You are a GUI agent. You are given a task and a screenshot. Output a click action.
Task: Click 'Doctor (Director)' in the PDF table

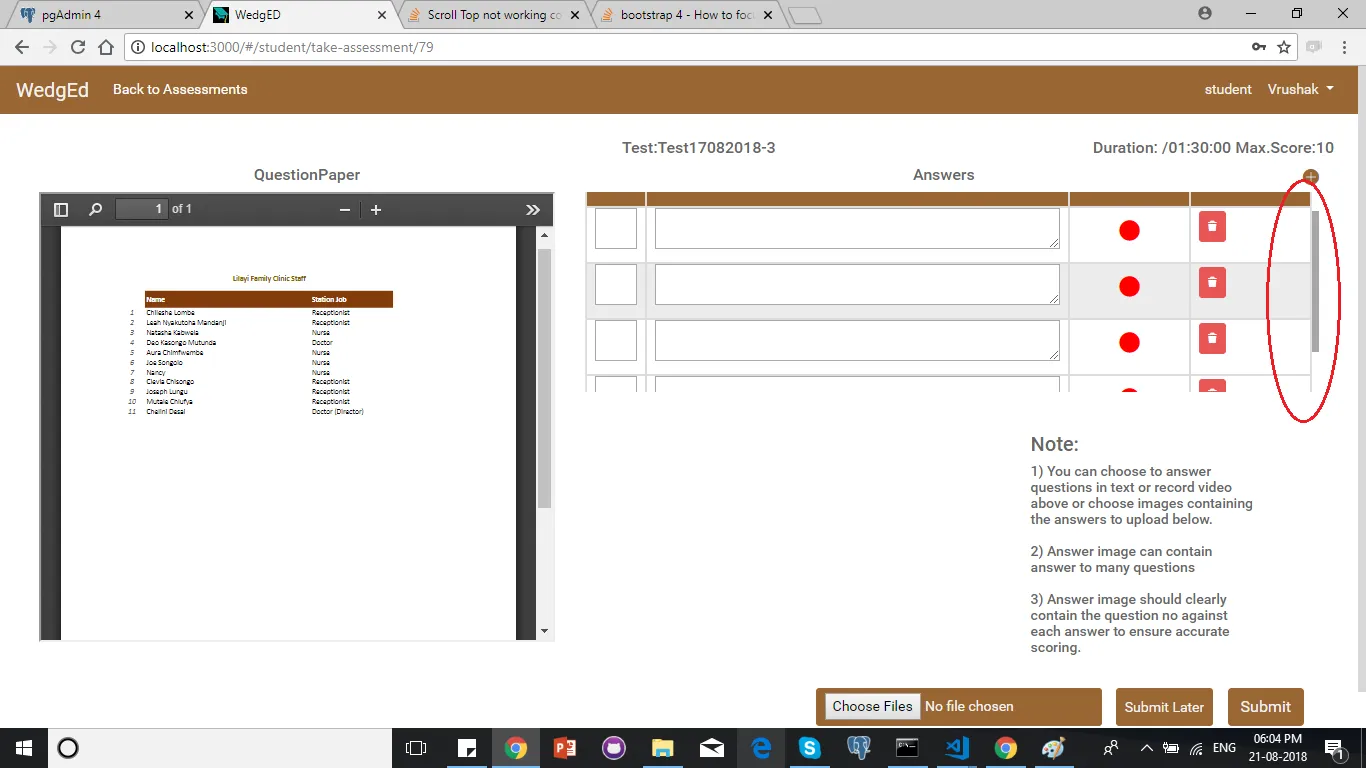point(338,412)
